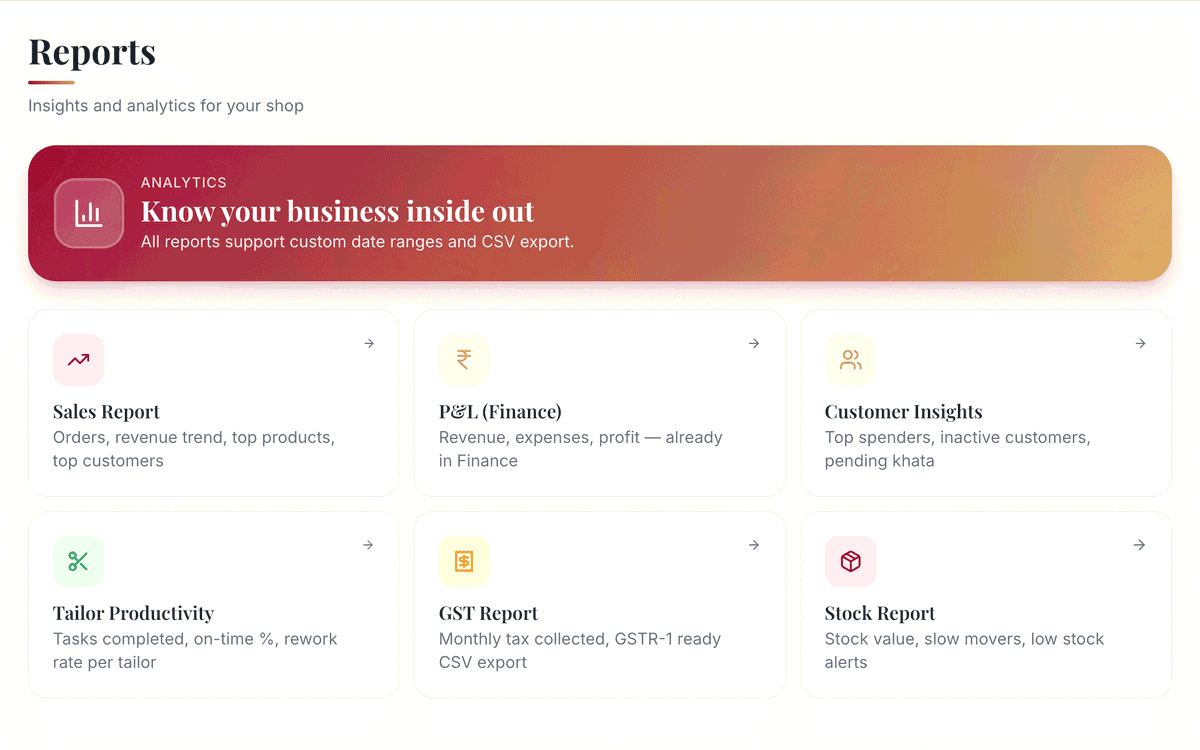Open P&L (Finance) via its arrow
Viewport: 1200px width, 750px height.
point(754,343)
